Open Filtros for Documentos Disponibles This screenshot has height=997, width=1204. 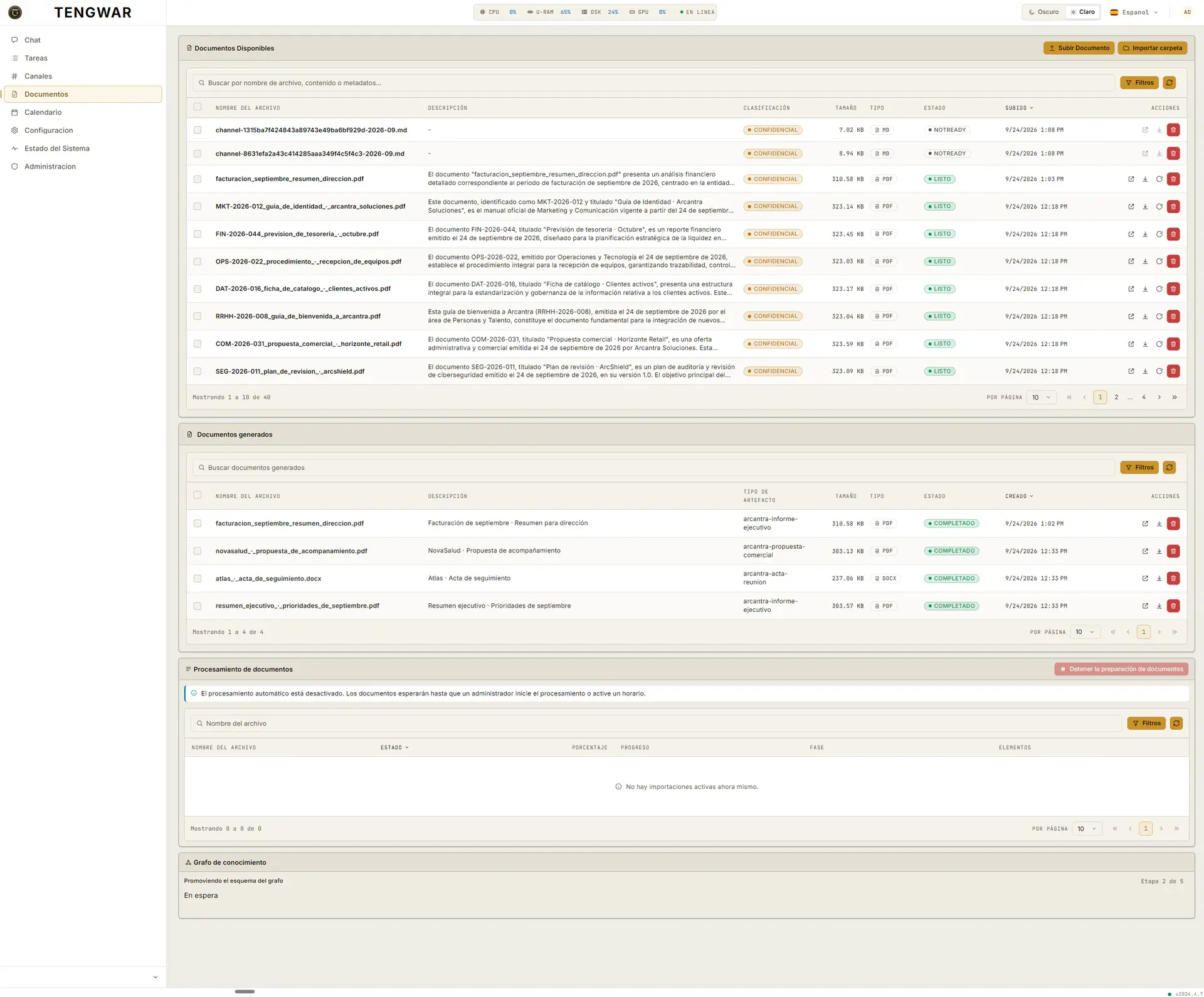(1139, 83)
